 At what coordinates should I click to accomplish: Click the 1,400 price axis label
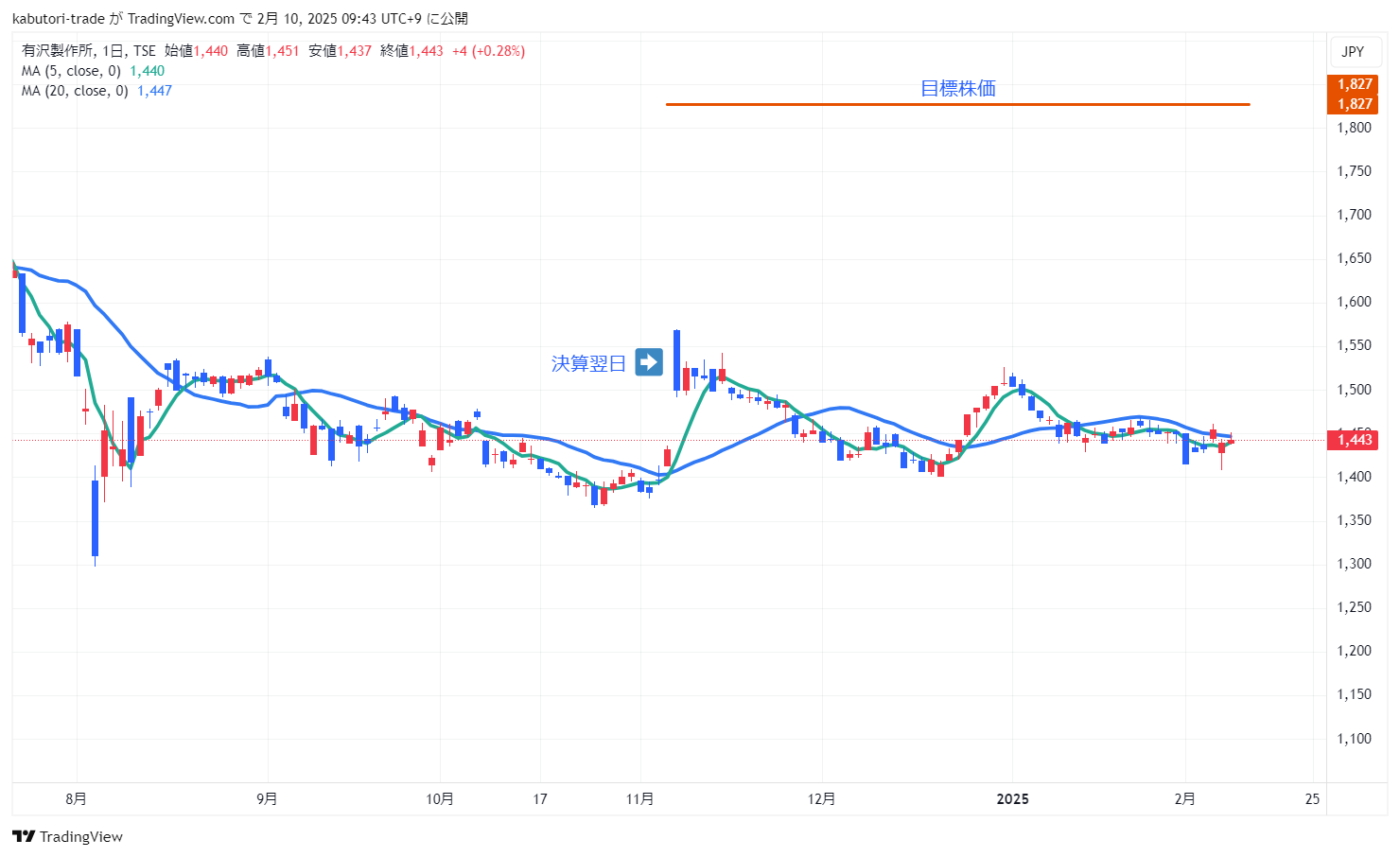(1354, 477)
